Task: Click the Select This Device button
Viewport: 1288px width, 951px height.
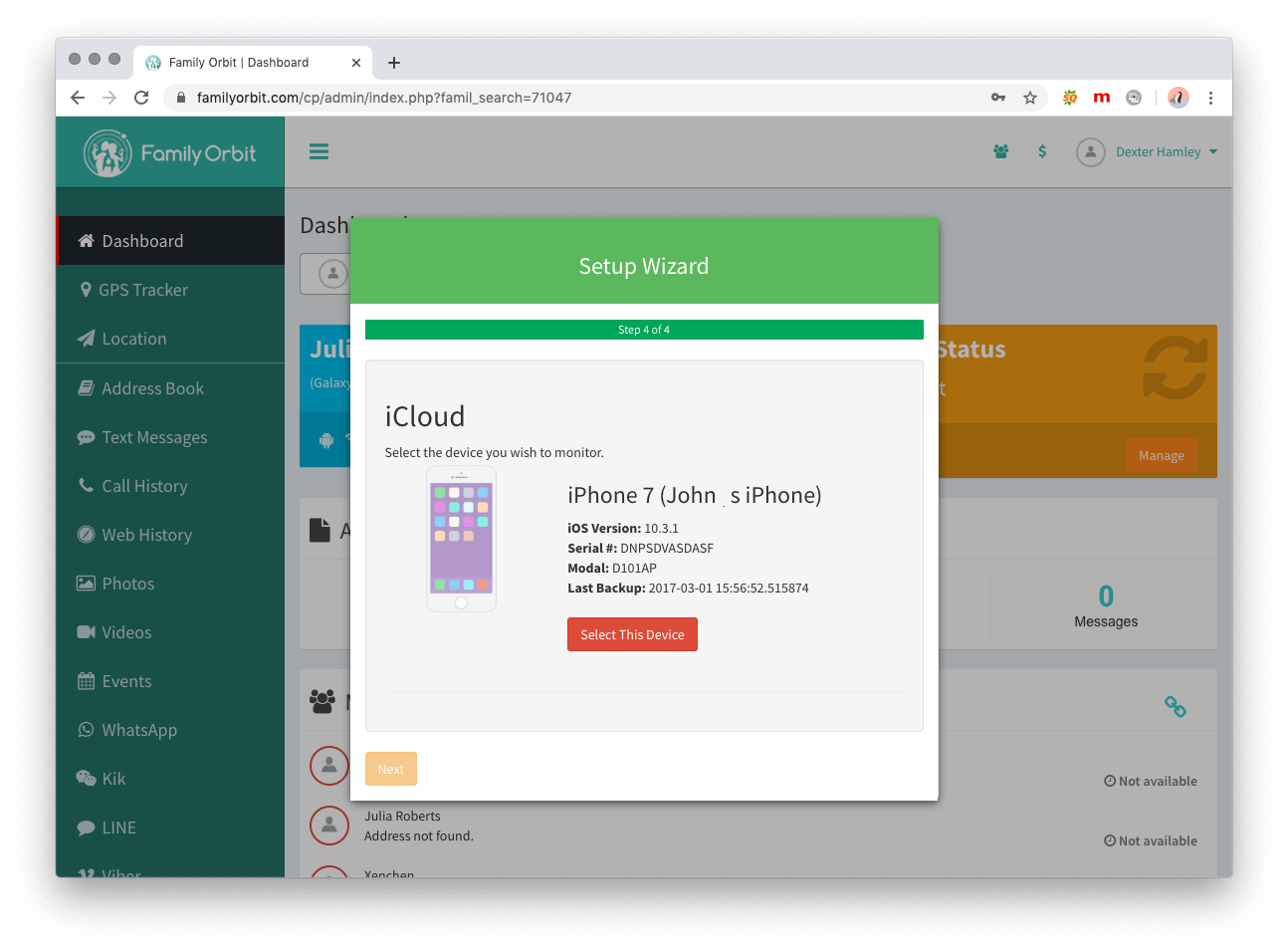Action: 632,634
